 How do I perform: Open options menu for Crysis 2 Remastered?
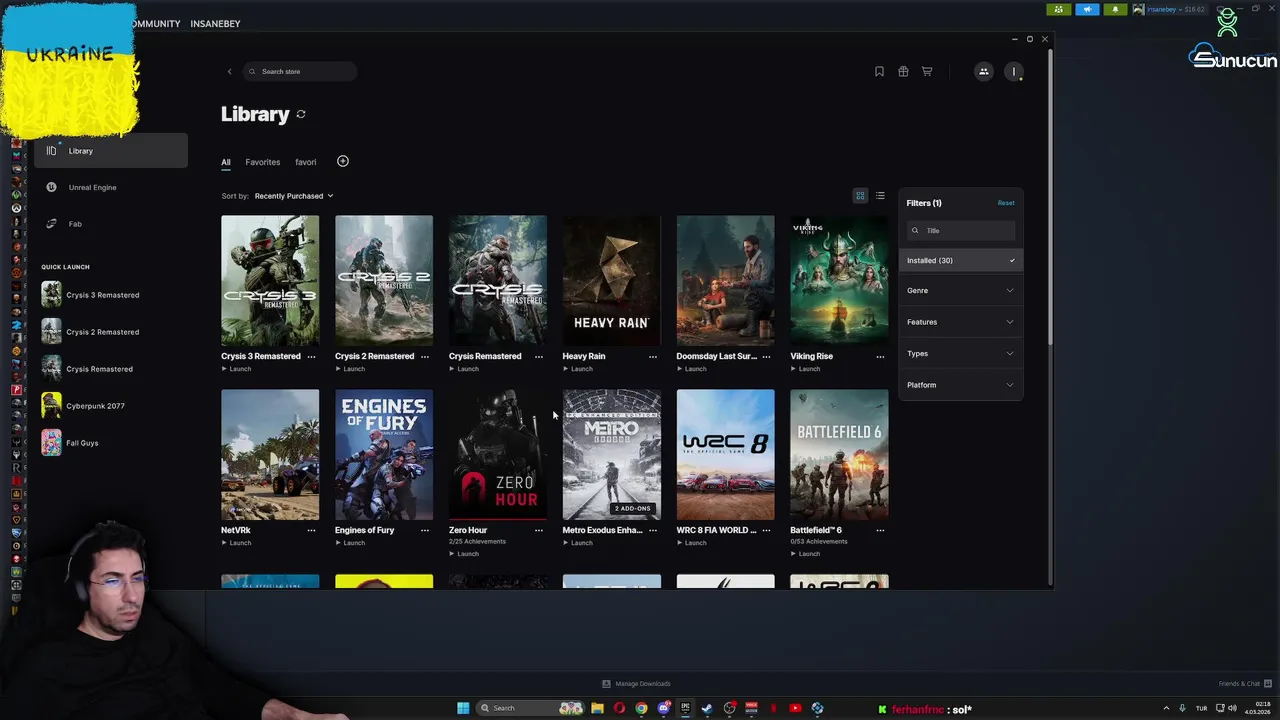pyautogui.click(x=425, y=356)
